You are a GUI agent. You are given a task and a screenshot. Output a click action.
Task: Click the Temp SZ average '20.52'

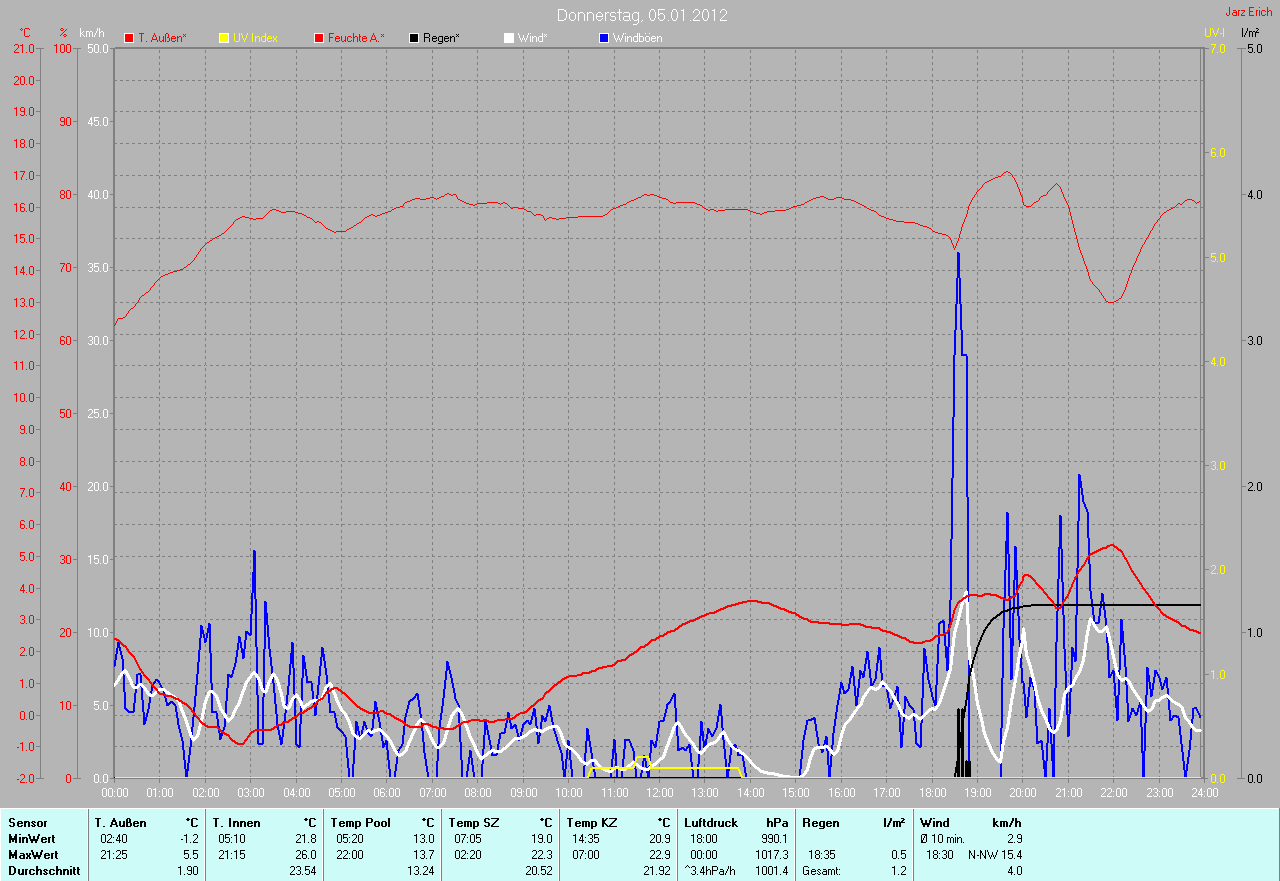(x=539, y=871)
